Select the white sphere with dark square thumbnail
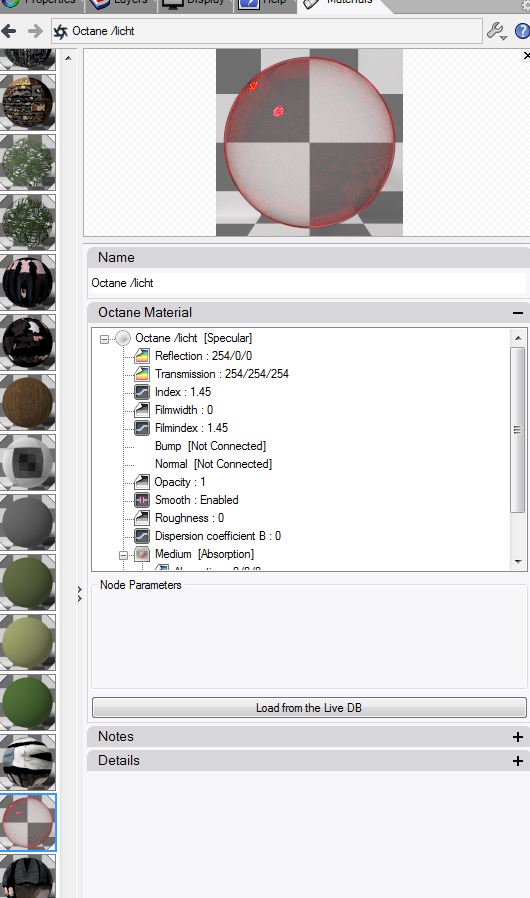 28,462
